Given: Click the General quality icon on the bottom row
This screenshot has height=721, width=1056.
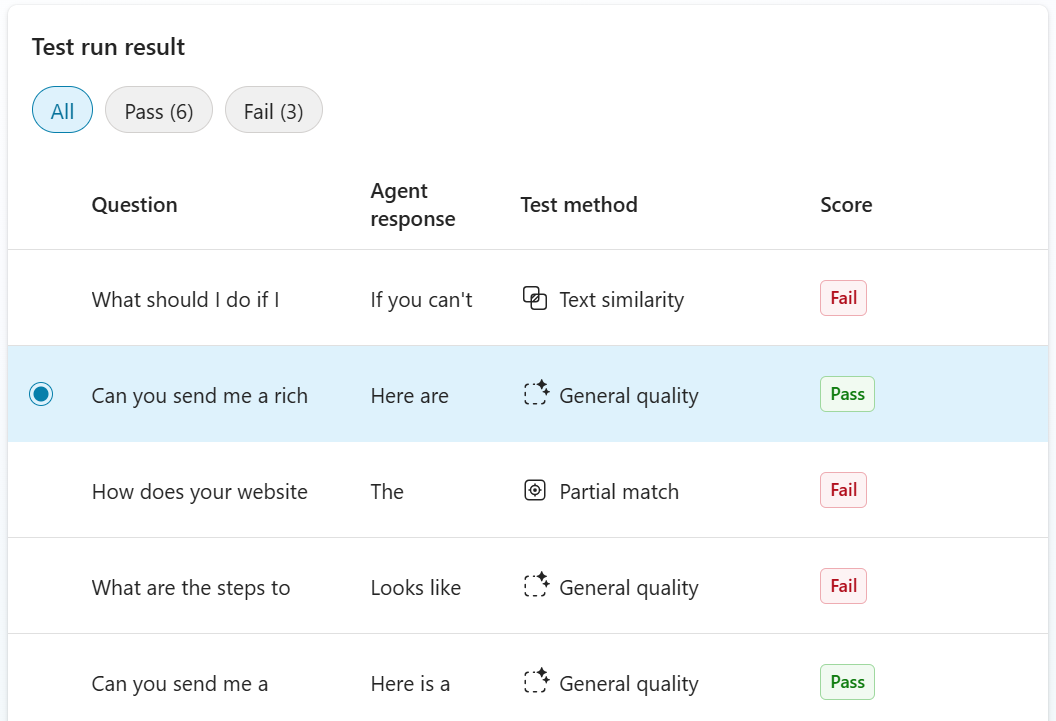Looking at the screenshot, I should [536, 682].
